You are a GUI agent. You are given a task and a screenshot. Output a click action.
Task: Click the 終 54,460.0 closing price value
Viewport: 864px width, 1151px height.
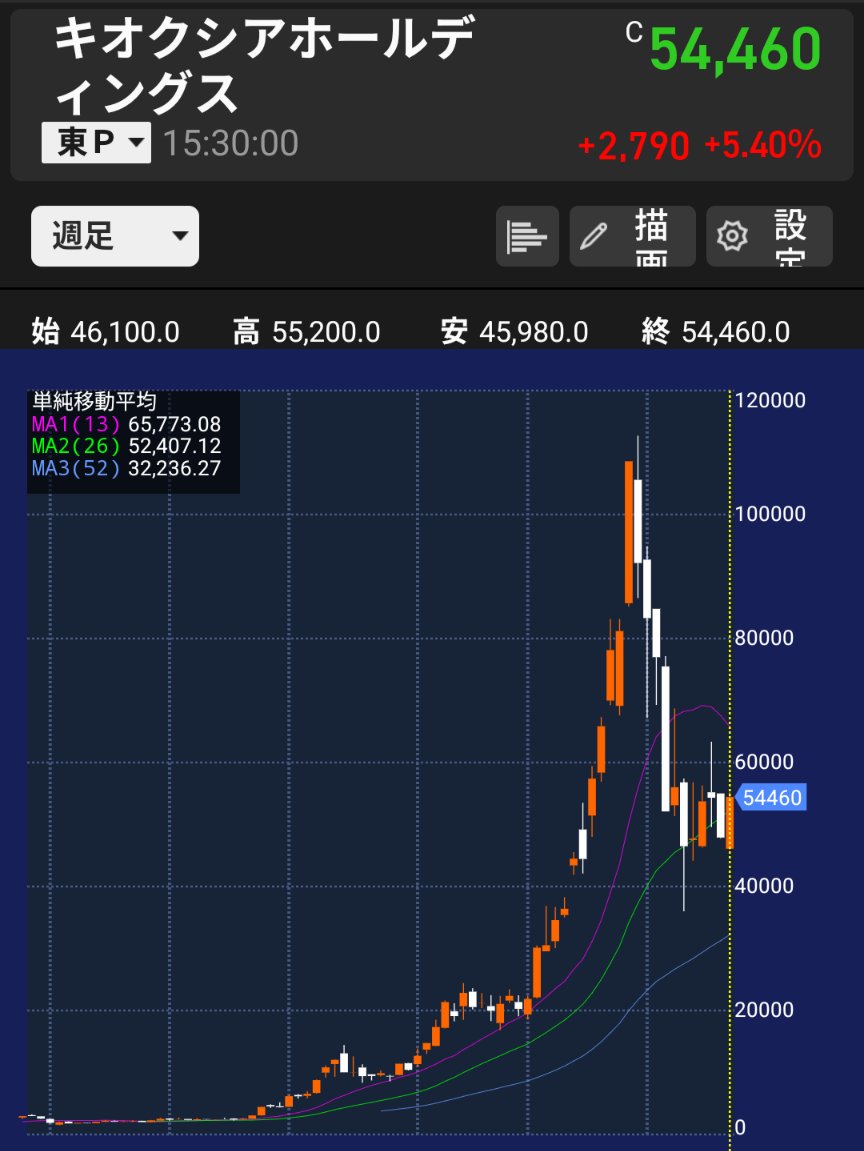[716, 332]
